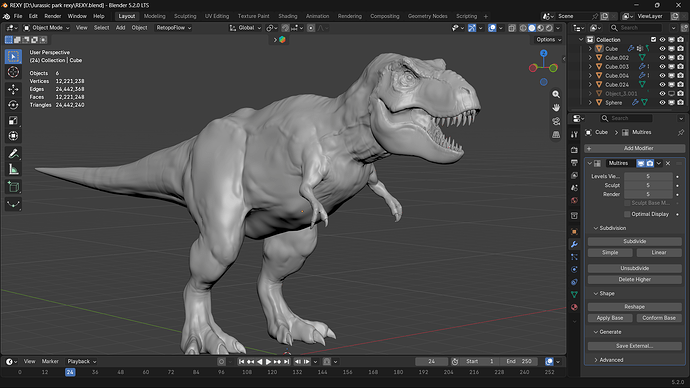Screen dimensions: 690x388
Task: Open the Playback dropdown in timeline
Action: 81,362
